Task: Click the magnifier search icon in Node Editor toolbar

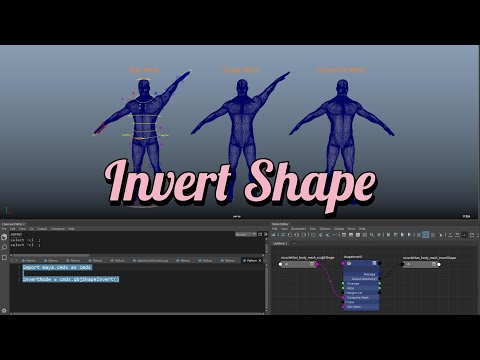Action: [372, 235]
